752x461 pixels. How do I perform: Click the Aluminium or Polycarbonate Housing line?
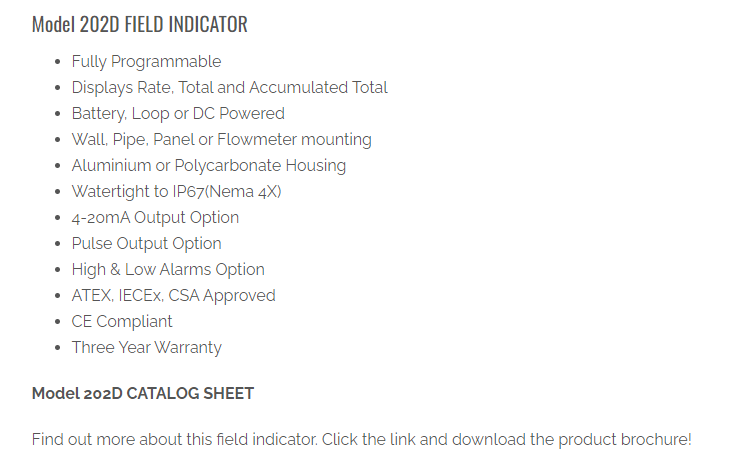208,166
